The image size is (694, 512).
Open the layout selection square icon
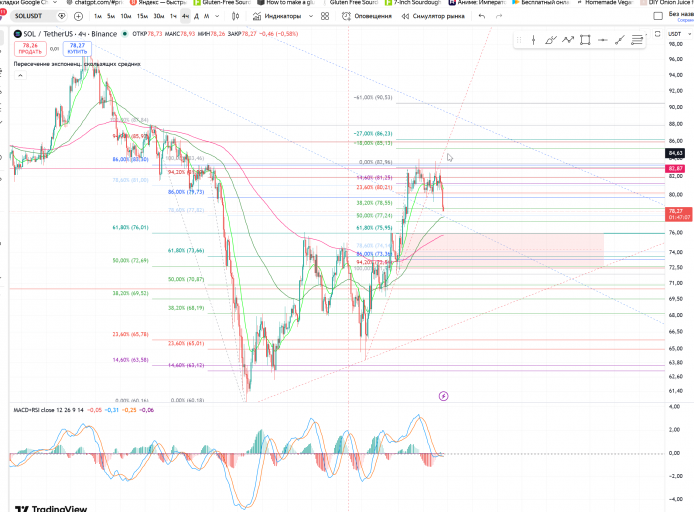click(x=658, y=16)
